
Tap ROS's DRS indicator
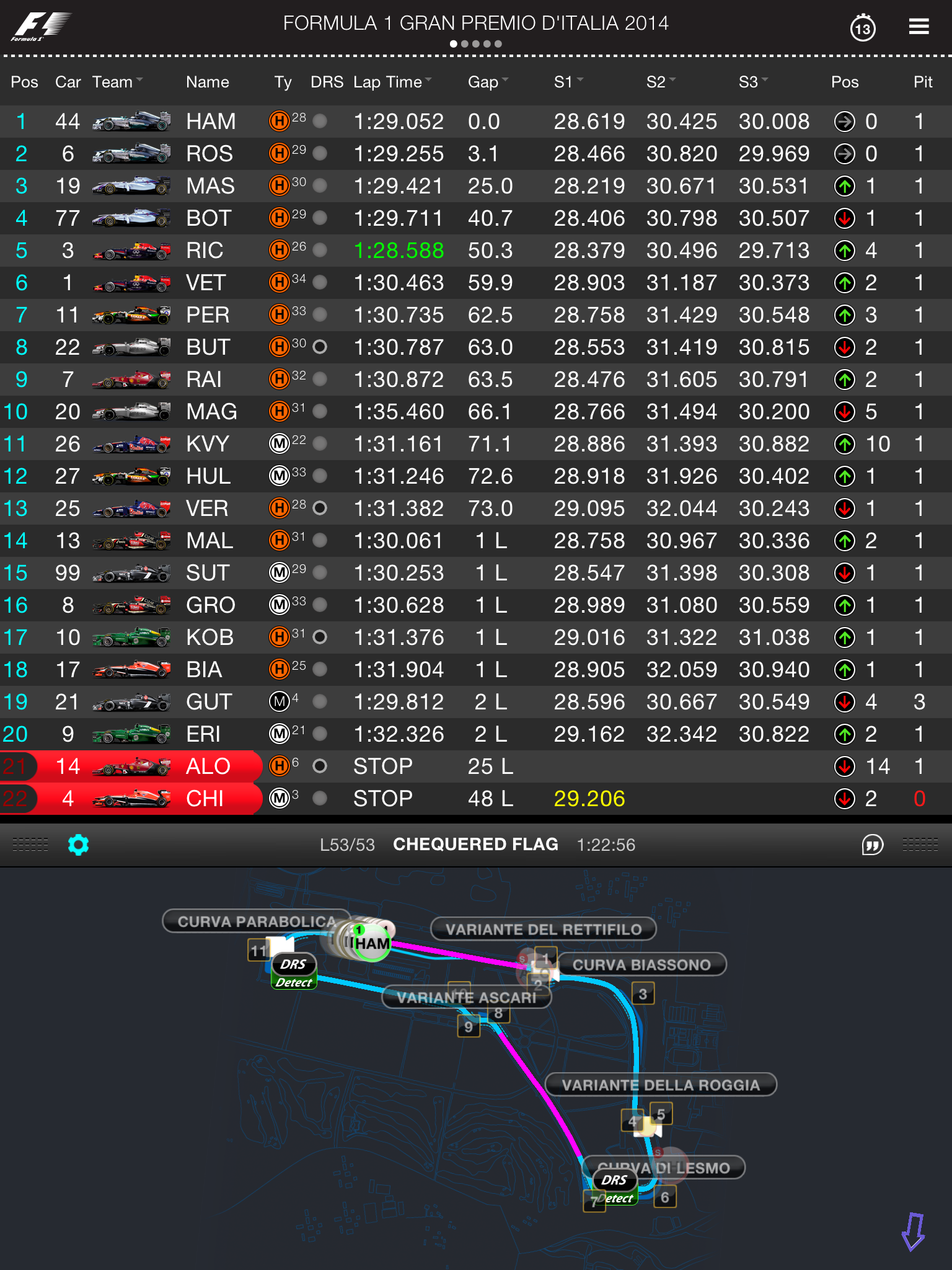coord(320,153)
